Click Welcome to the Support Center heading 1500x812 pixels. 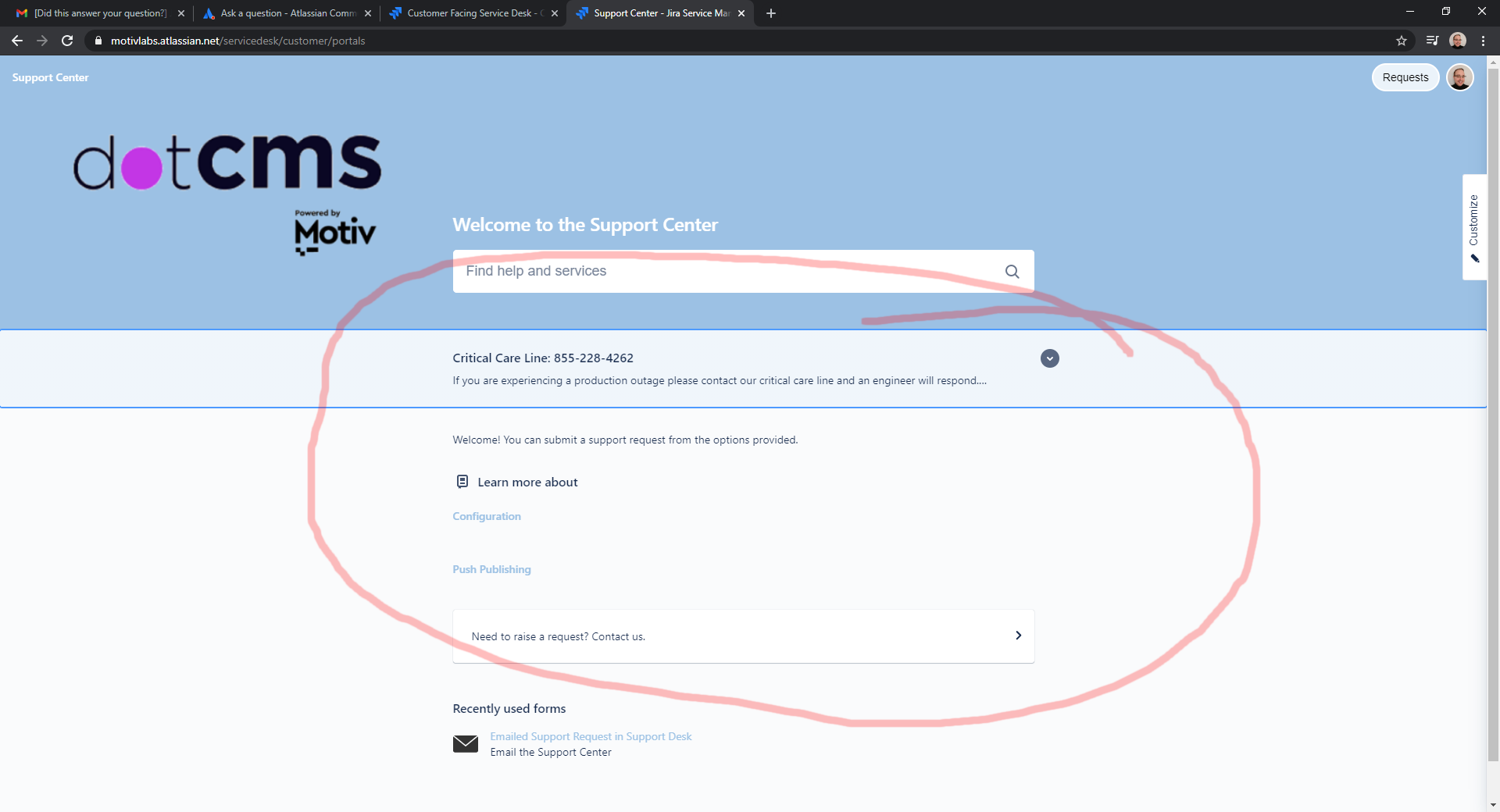point(585,225)
